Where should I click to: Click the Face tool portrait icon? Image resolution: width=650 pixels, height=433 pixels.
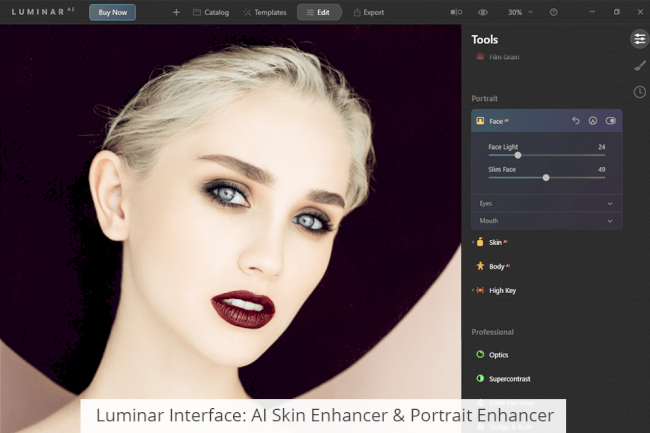(x=480, y=121)
